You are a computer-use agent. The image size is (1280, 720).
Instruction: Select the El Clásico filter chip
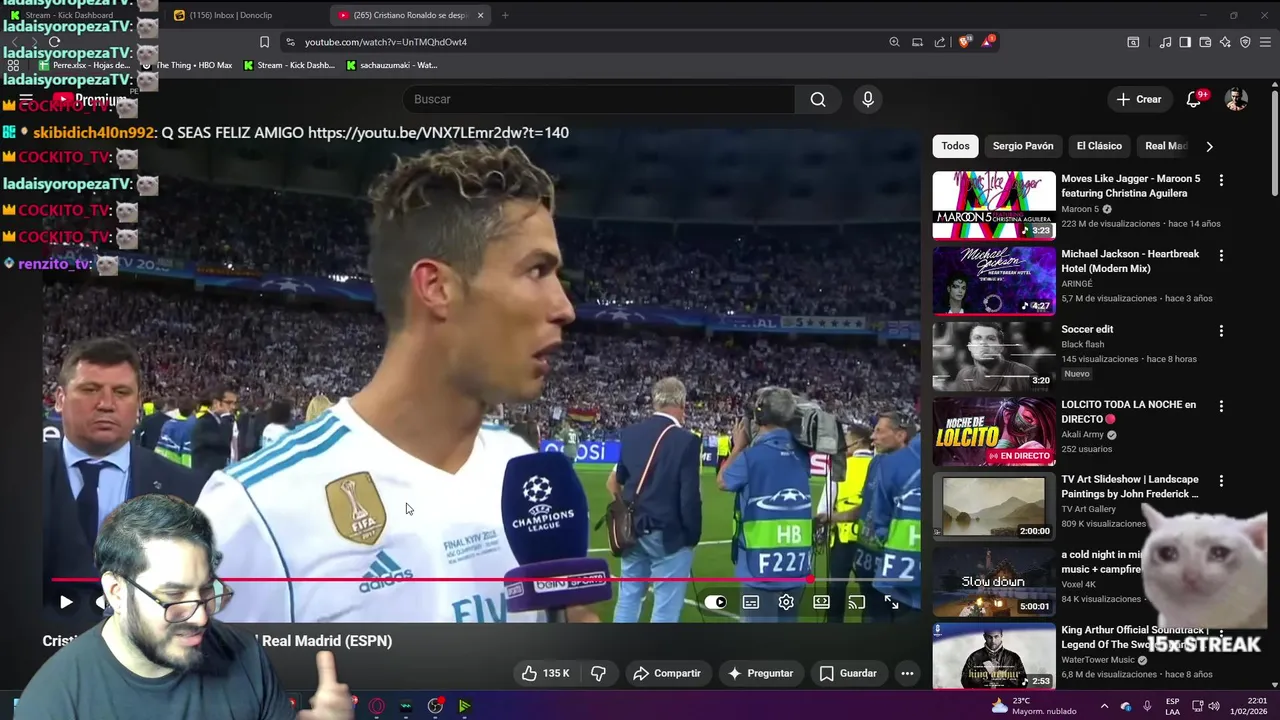[1099, 146]
